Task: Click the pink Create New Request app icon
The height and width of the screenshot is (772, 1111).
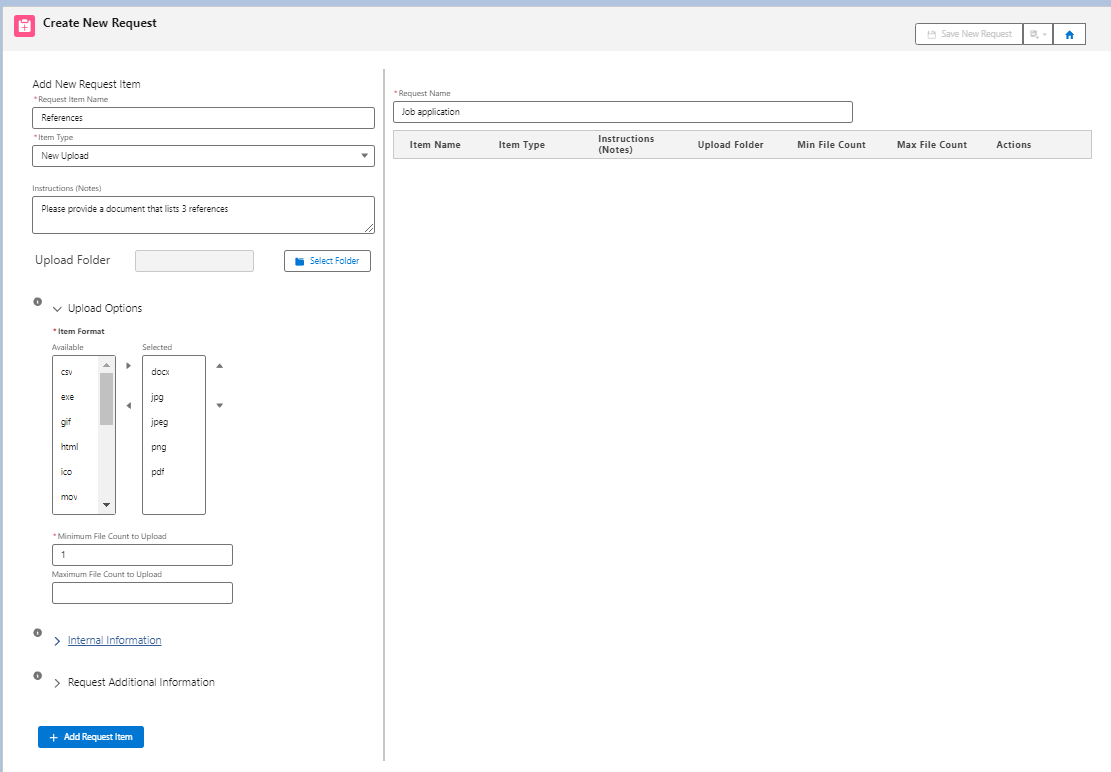Action: pos(25,27)
